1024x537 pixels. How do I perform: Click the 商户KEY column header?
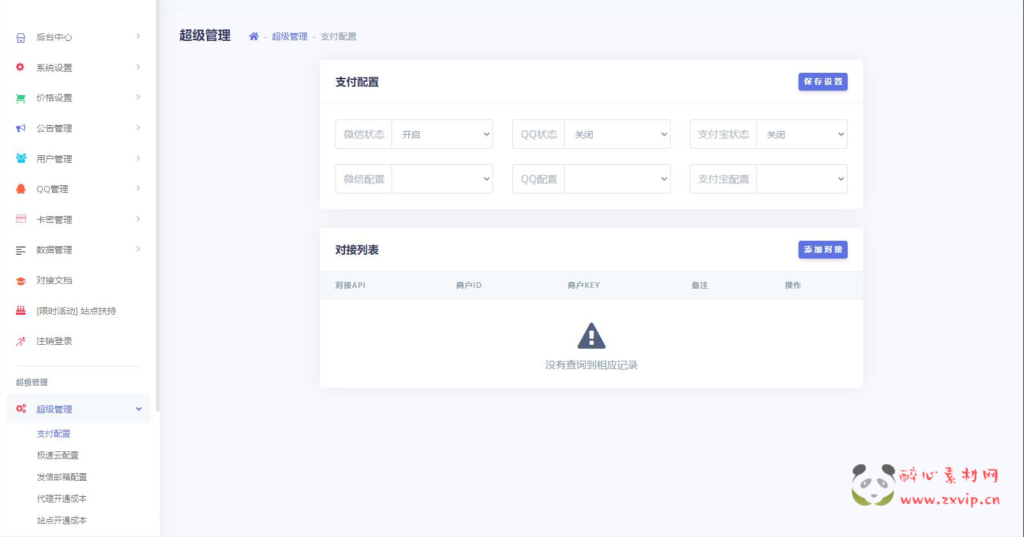[583, 285]
